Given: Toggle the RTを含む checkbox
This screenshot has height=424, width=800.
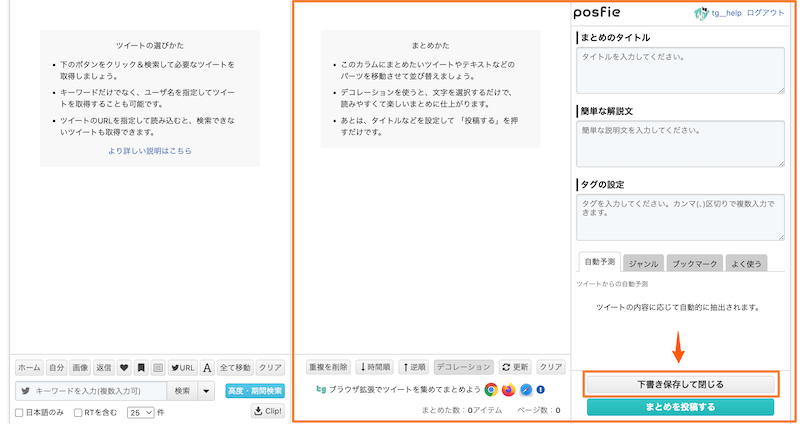Looking at the screenshot, I should click(80, 412).
